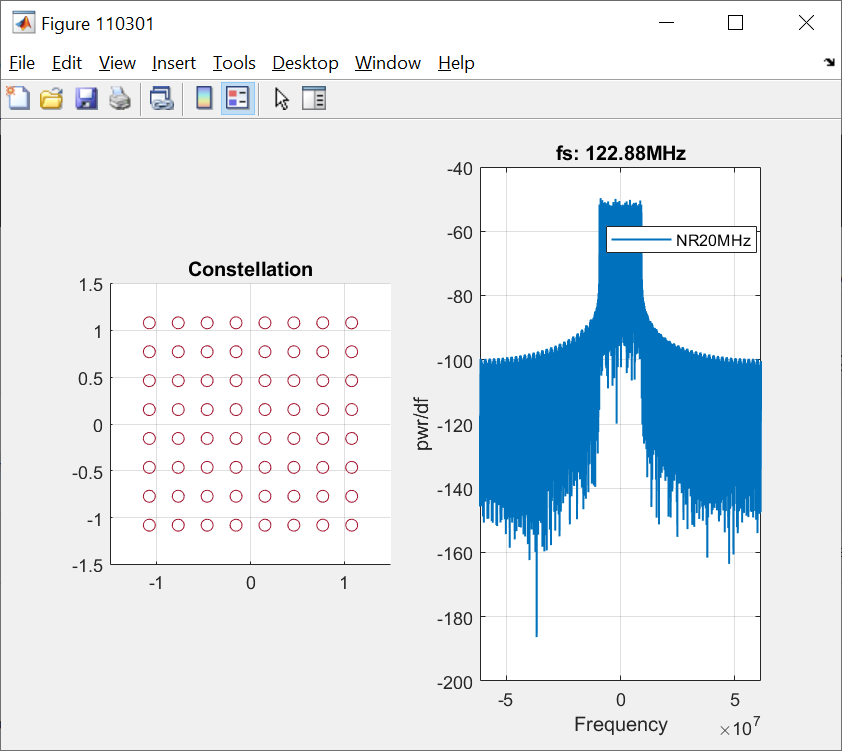Open the Help menu

[x=456, y=62]
